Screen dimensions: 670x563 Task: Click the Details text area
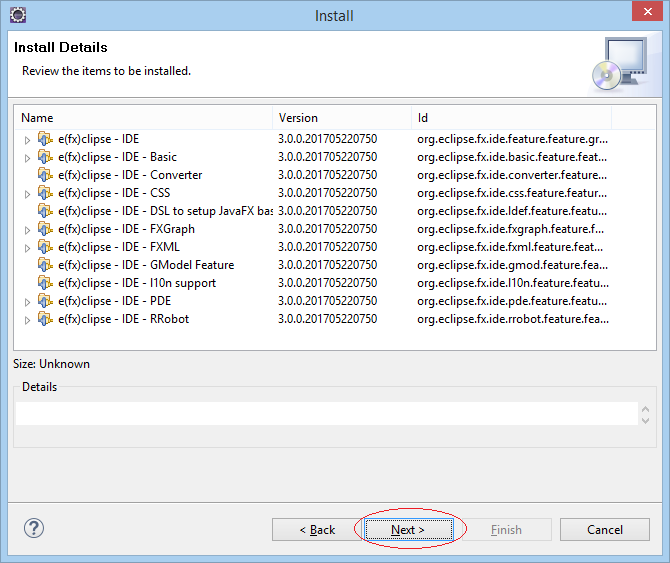tap(327, 413)
